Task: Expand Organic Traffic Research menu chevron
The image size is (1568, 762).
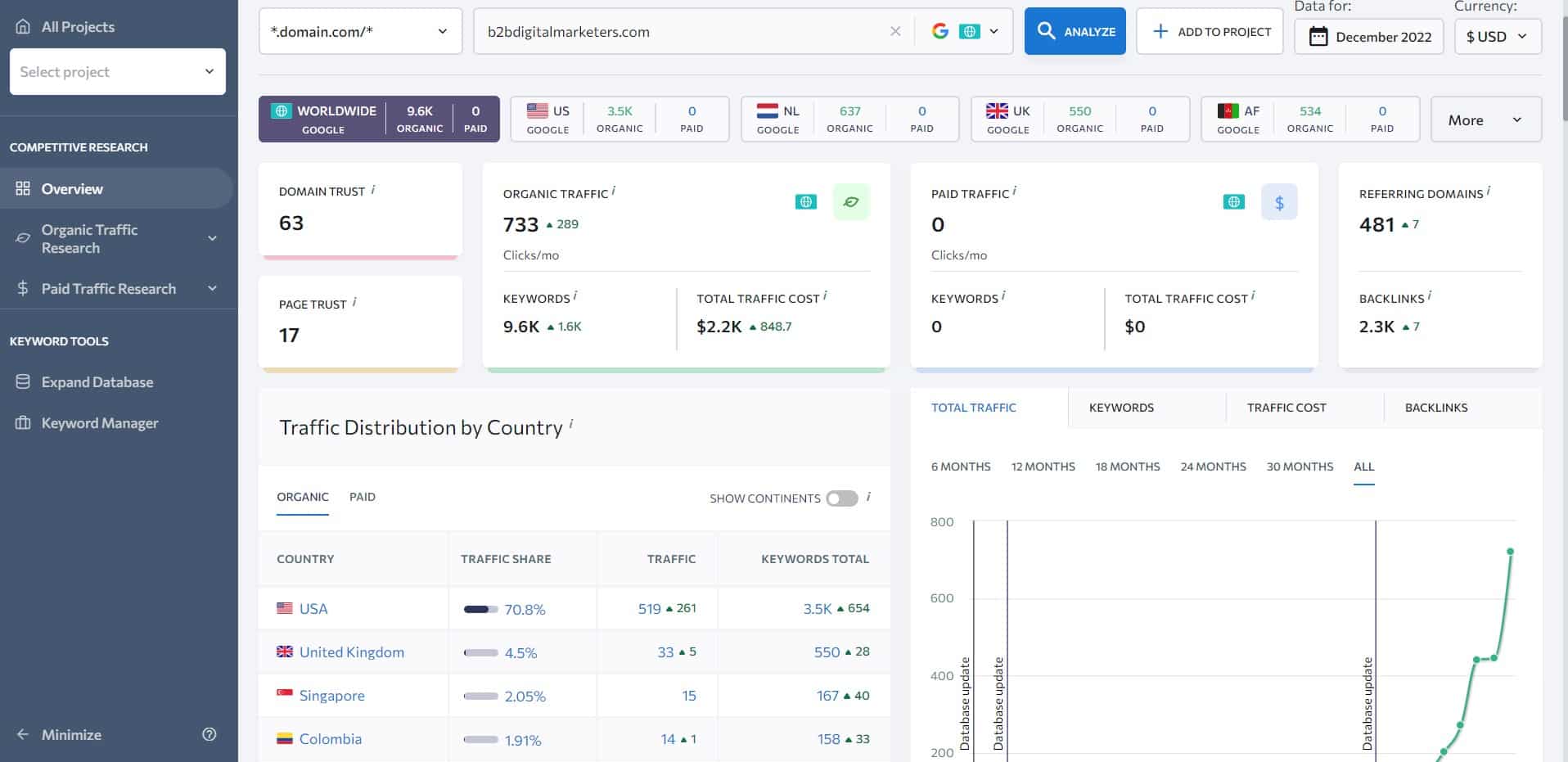Action: pos(212,238)
